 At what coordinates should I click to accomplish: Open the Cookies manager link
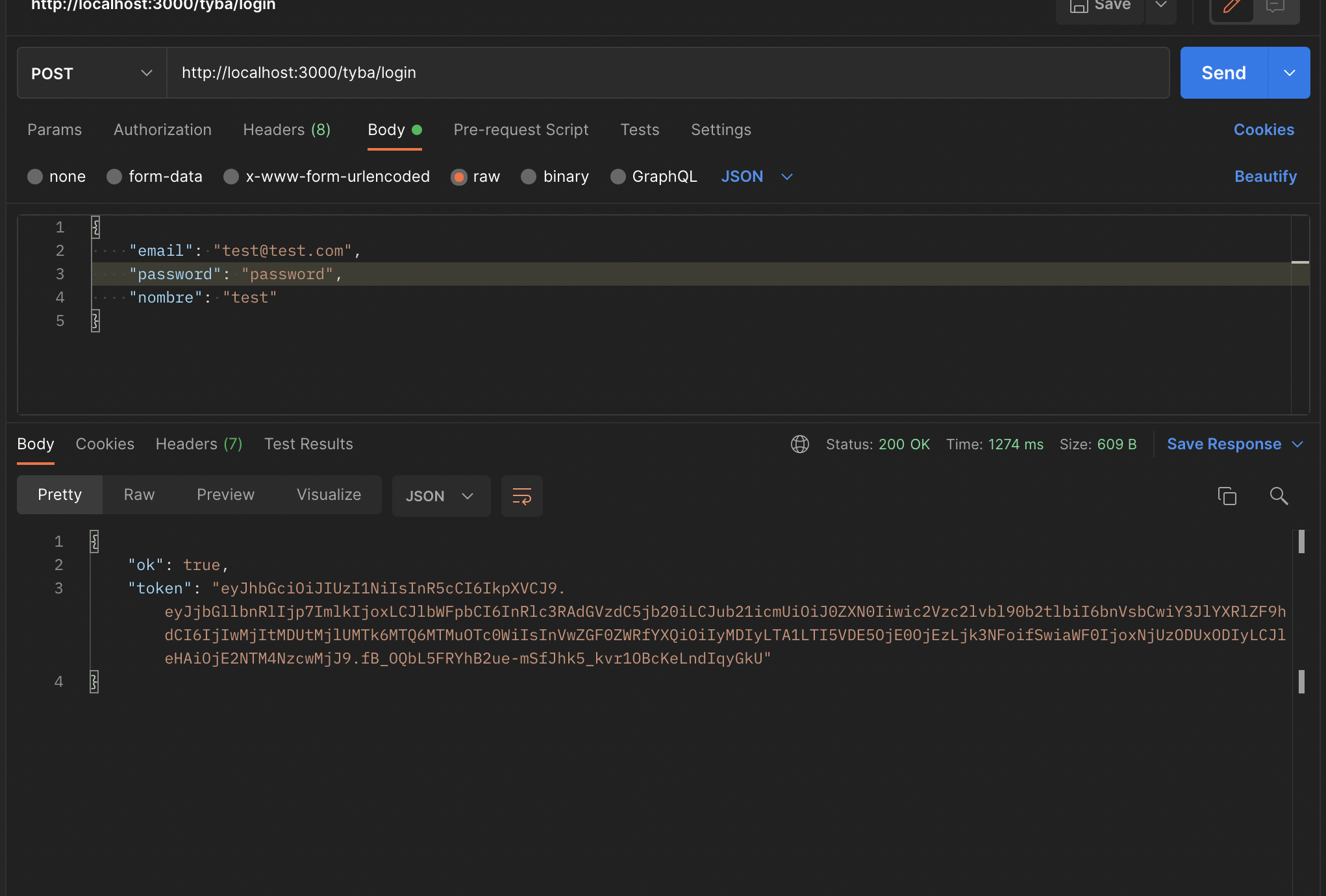[1263, 129]
